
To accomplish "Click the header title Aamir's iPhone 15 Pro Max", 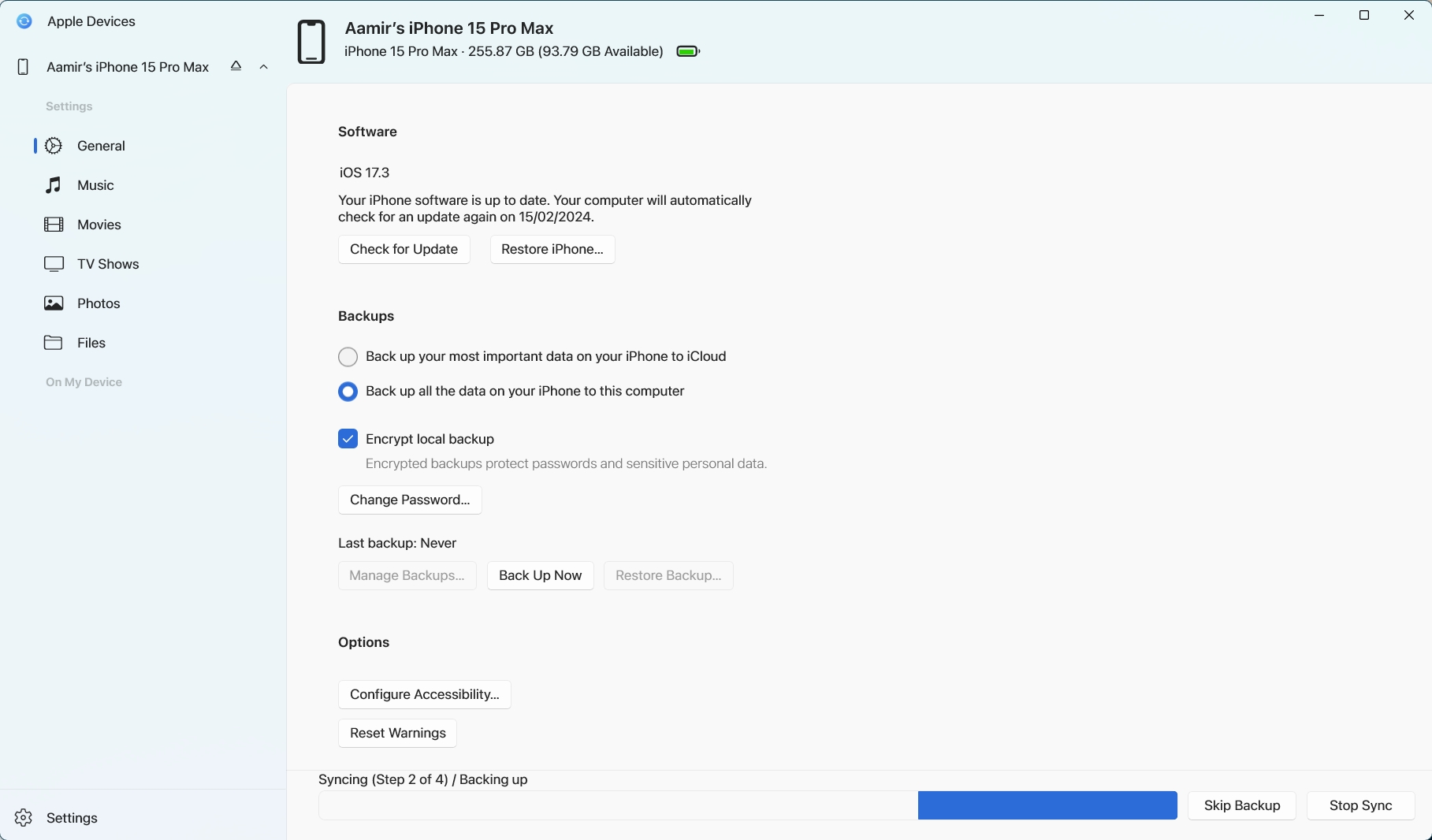I will tap(449, 28).
